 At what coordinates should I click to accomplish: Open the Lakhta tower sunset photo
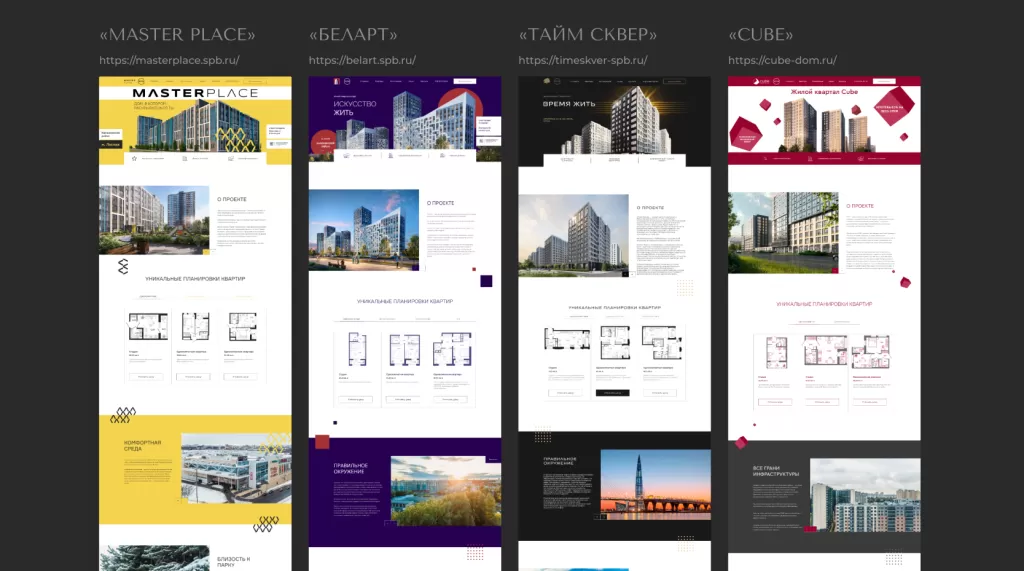coord(655,484)
